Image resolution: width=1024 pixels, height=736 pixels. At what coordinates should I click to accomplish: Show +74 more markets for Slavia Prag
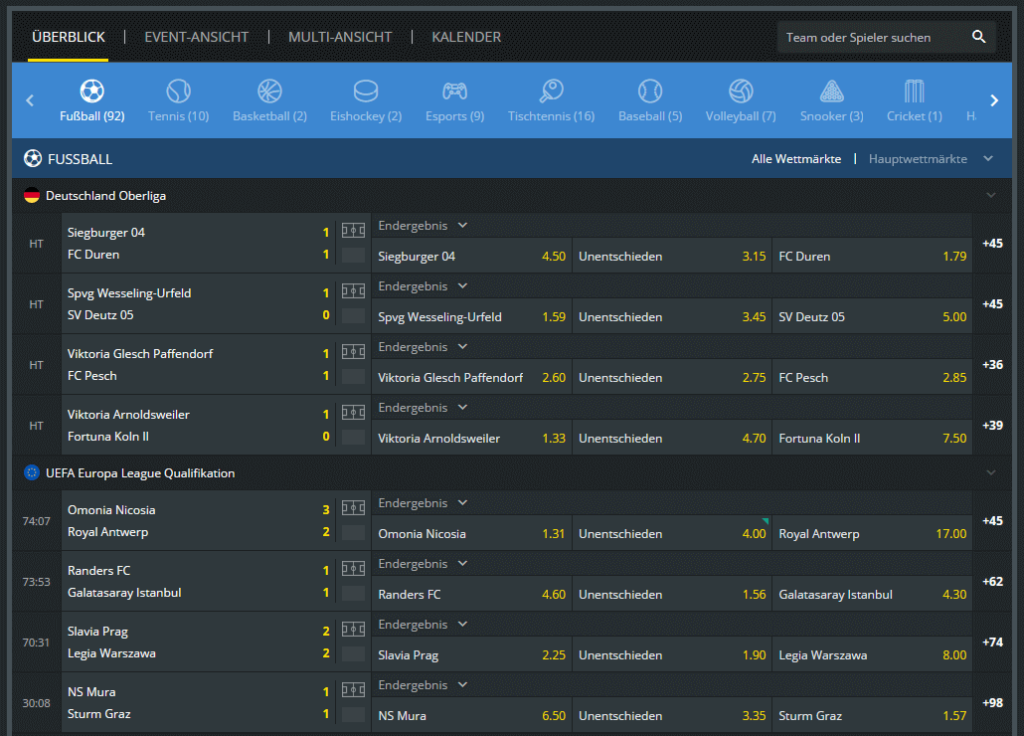pyautogui.click(x=992, y=642)
